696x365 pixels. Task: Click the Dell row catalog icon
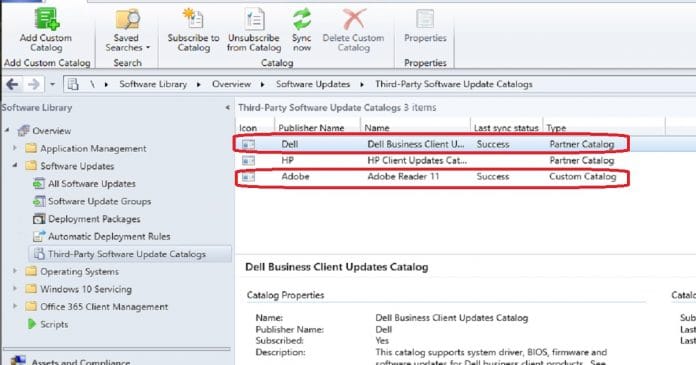249,144
